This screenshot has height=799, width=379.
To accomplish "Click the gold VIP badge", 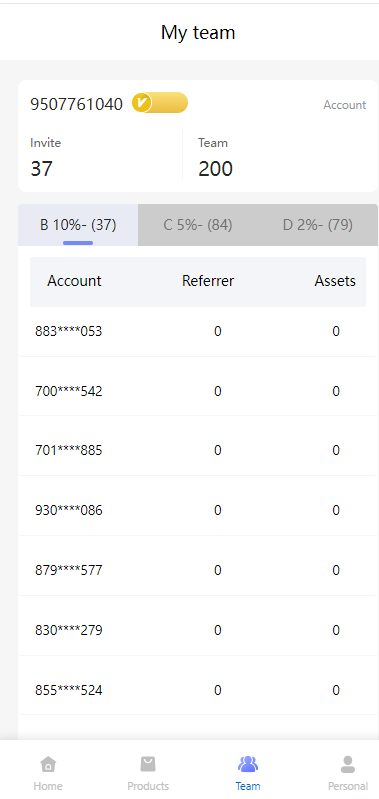I will point(160,103).
